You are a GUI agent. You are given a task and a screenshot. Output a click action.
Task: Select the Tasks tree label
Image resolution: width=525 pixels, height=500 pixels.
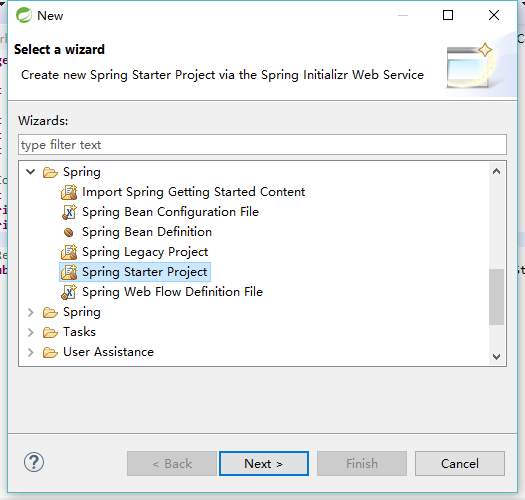coord(79,332)
